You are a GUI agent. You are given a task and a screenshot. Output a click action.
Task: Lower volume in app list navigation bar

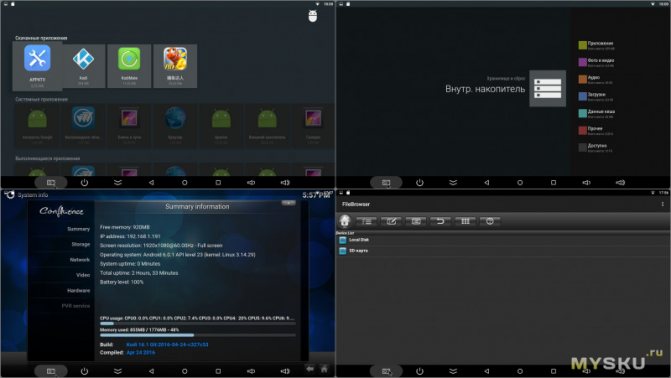(x=251, y=182)
